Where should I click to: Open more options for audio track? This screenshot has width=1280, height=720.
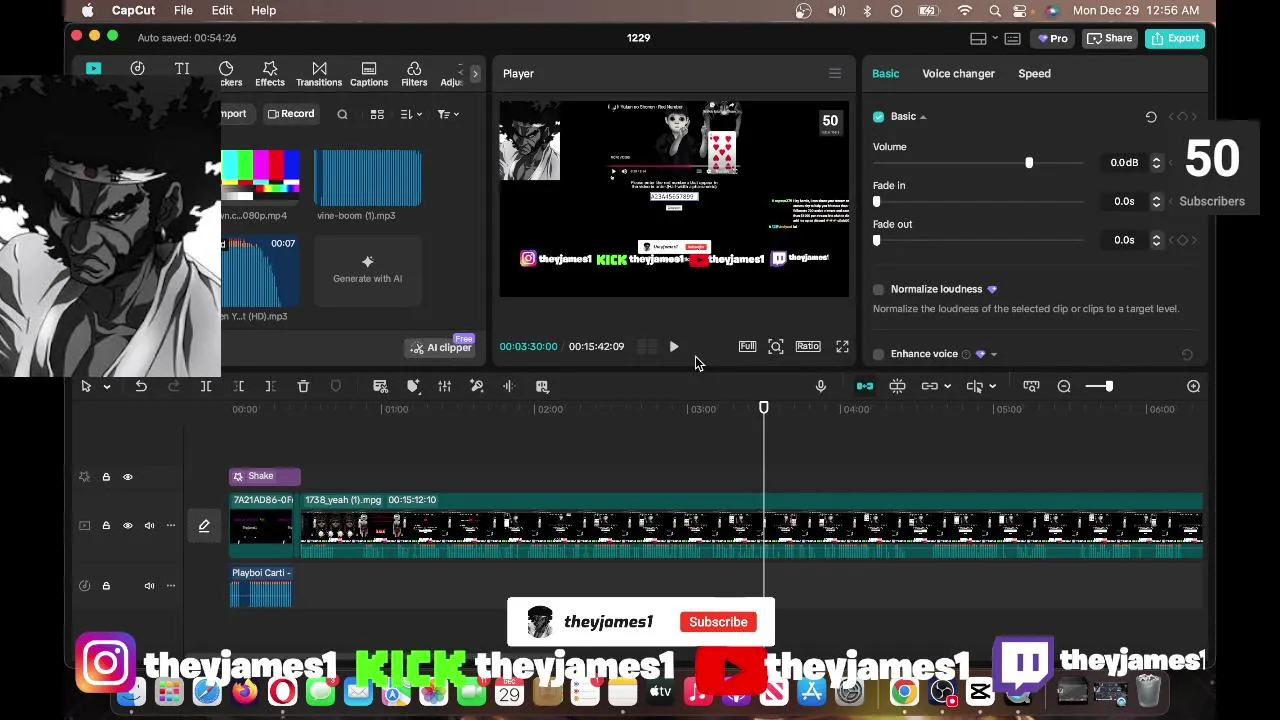pos(171,586)
